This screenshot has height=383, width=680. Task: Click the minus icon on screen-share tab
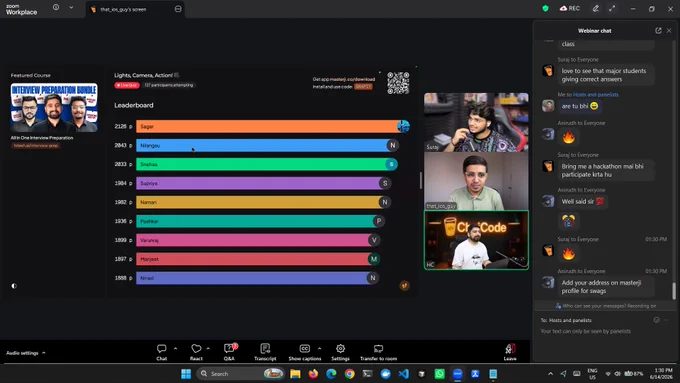[x=178, y=9]
